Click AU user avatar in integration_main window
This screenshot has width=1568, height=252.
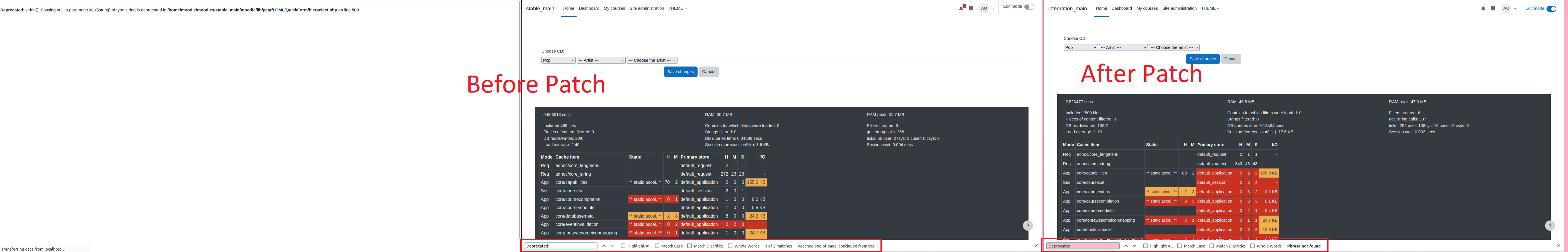1506,9
